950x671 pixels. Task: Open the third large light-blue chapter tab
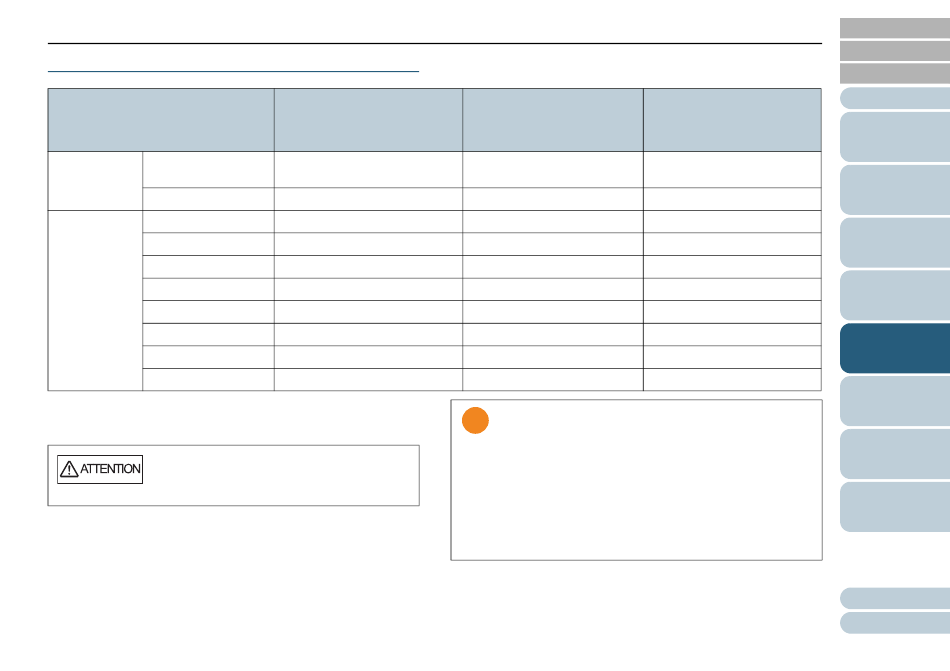pos(895,243)
